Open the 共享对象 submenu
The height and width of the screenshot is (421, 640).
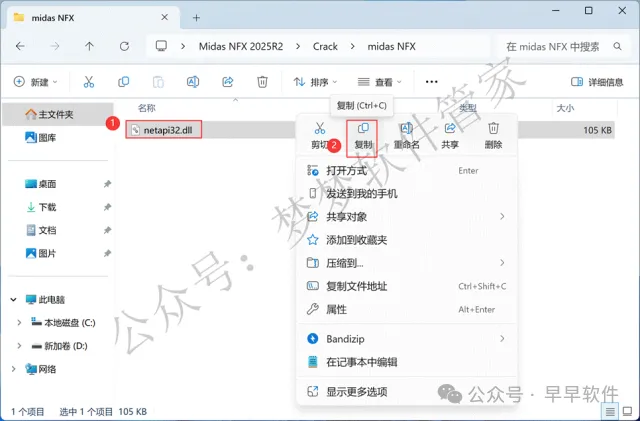pos(407,216)
